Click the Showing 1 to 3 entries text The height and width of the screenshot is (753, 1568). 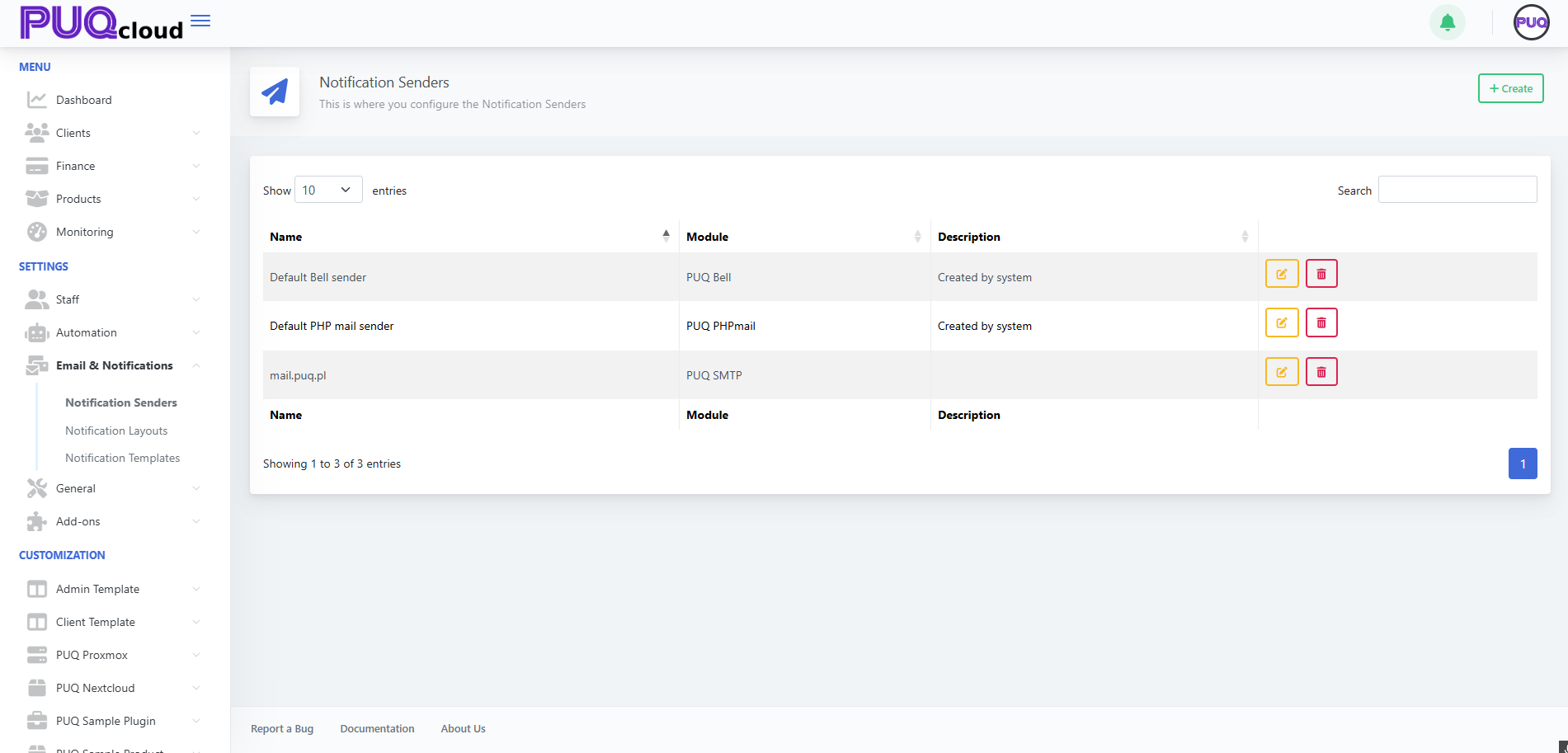tap(332, 464)
